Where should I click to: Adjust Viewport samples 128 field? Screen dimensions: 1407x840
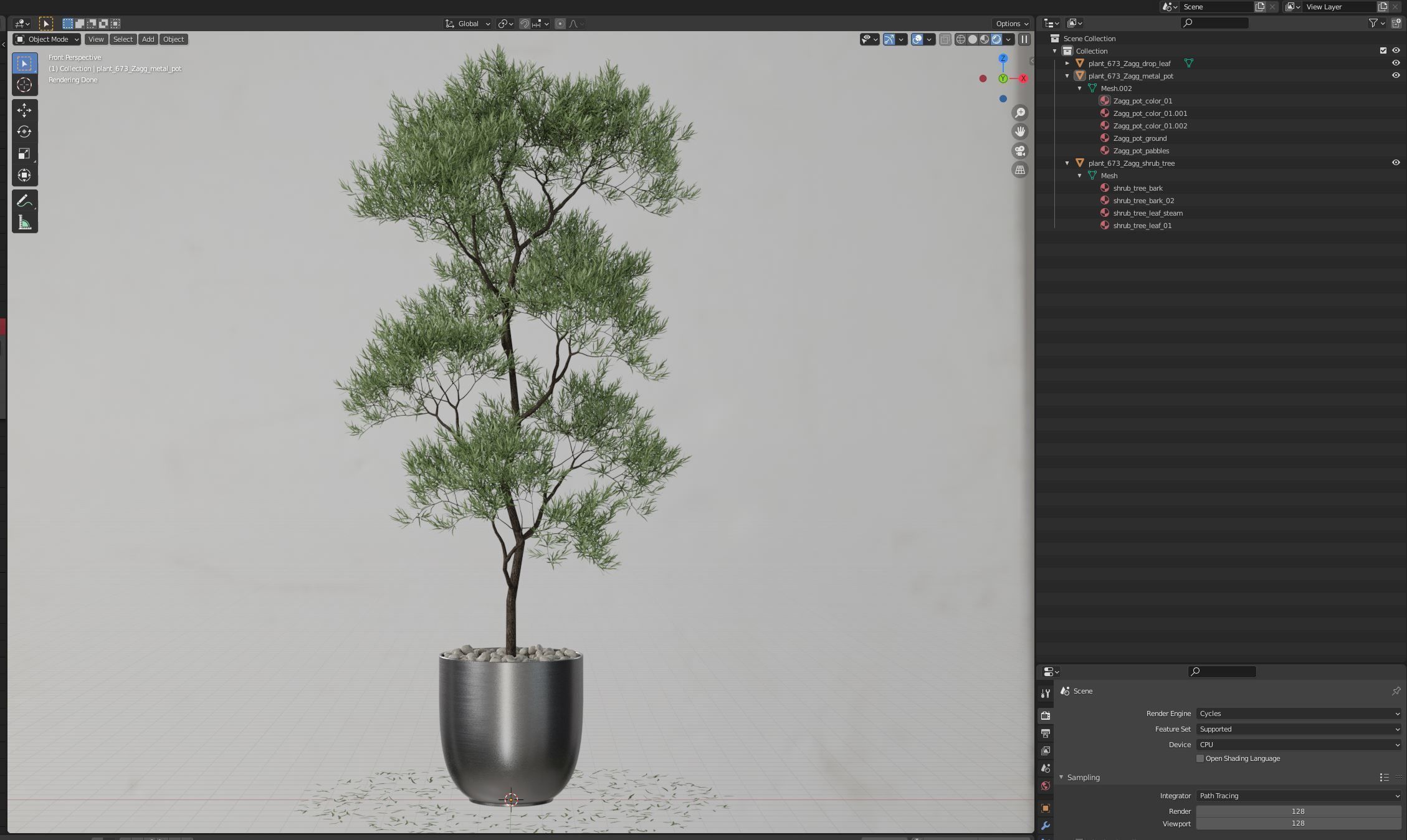(1299, 823)
